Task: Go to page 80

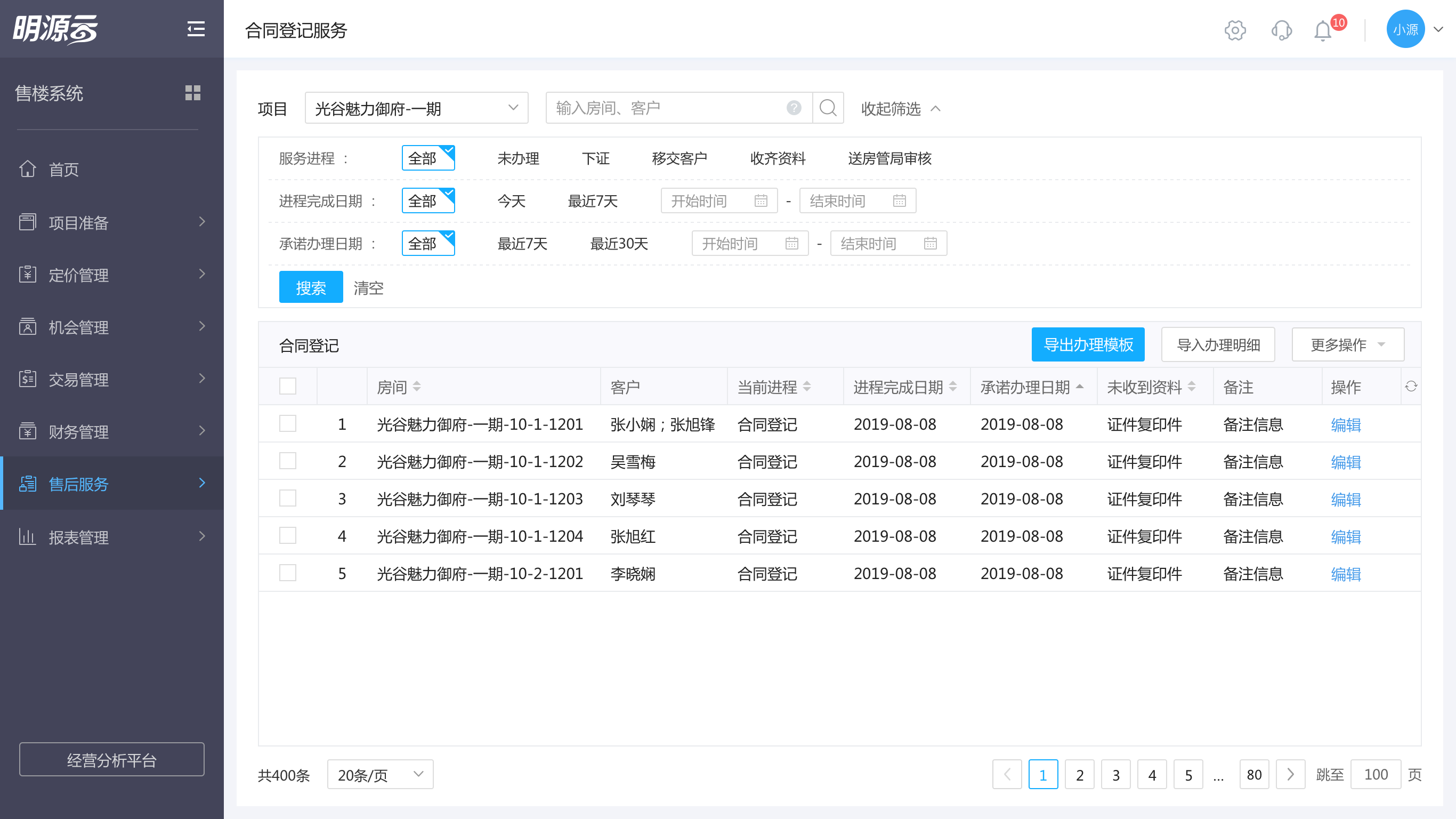Action: tap(1254, 774)
